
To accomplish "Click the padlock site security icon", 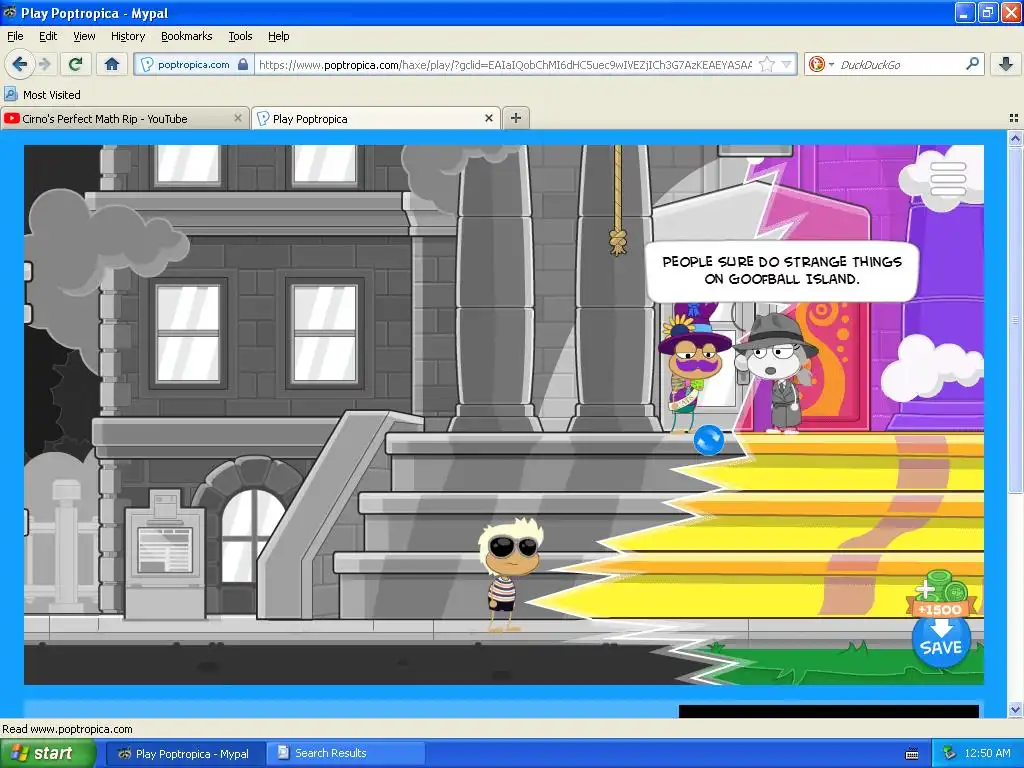I will [x=243, y=64].
